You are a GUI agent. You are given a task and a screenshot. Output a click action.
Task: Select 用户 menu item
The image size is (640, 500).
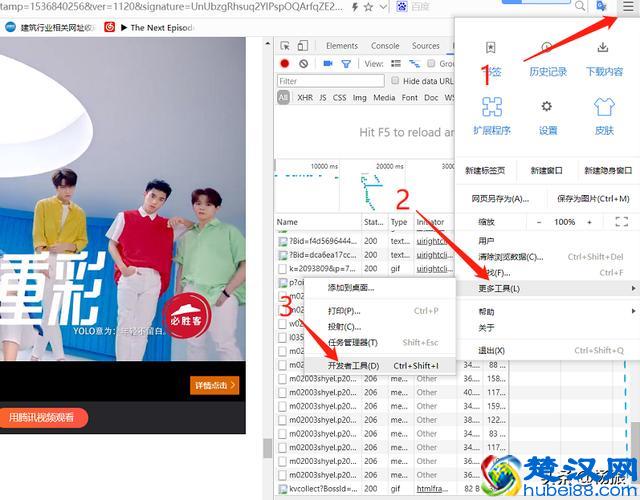(x=547, y=241)
